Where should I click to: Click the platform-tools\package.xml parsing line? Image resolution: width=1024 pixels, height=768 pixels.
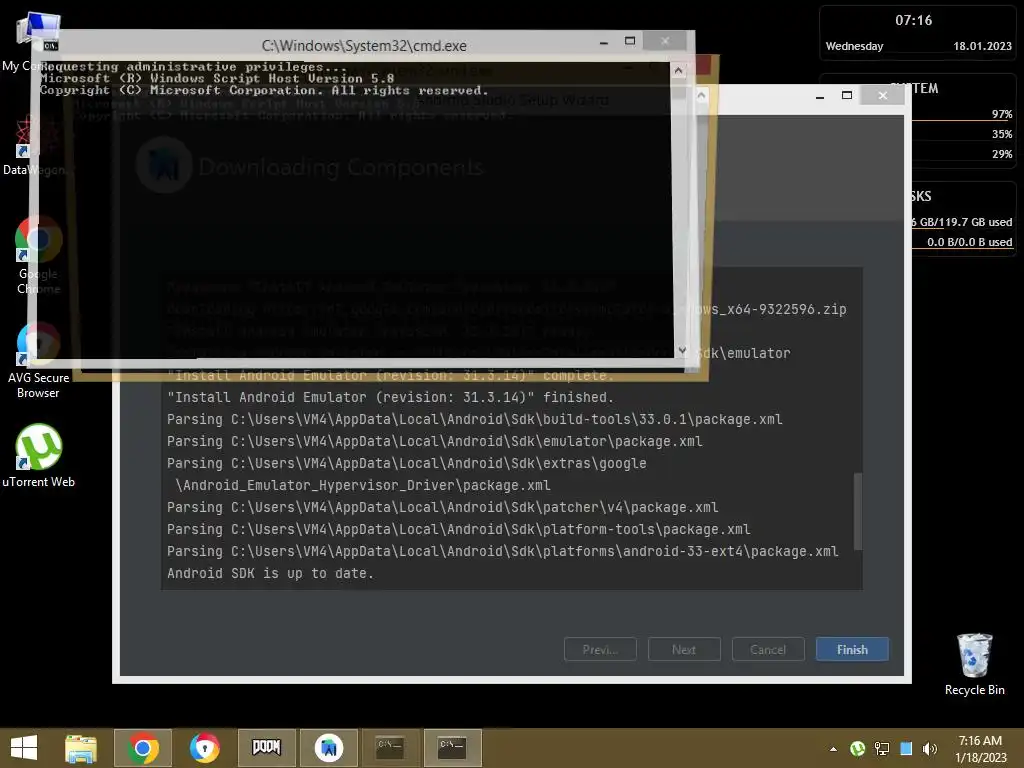coord(458,529)
